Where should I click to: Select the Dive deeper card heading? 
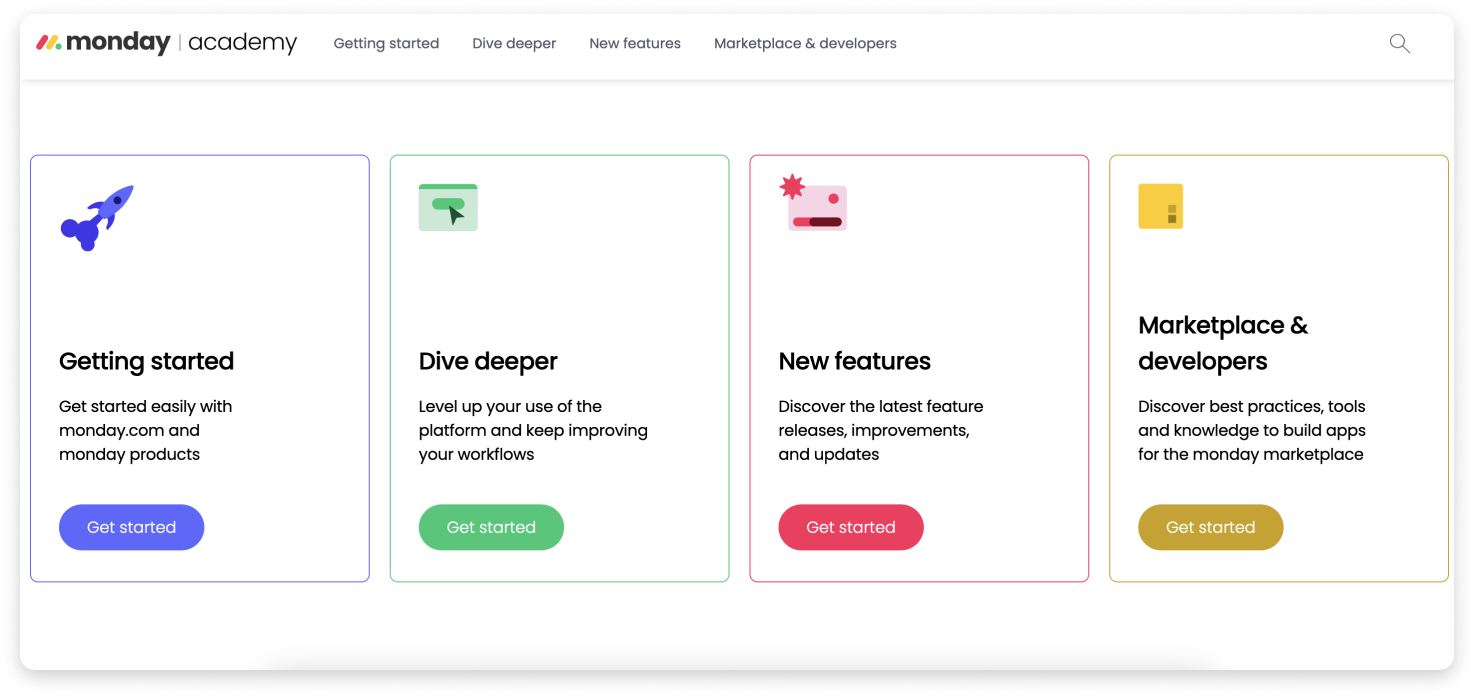488,361
